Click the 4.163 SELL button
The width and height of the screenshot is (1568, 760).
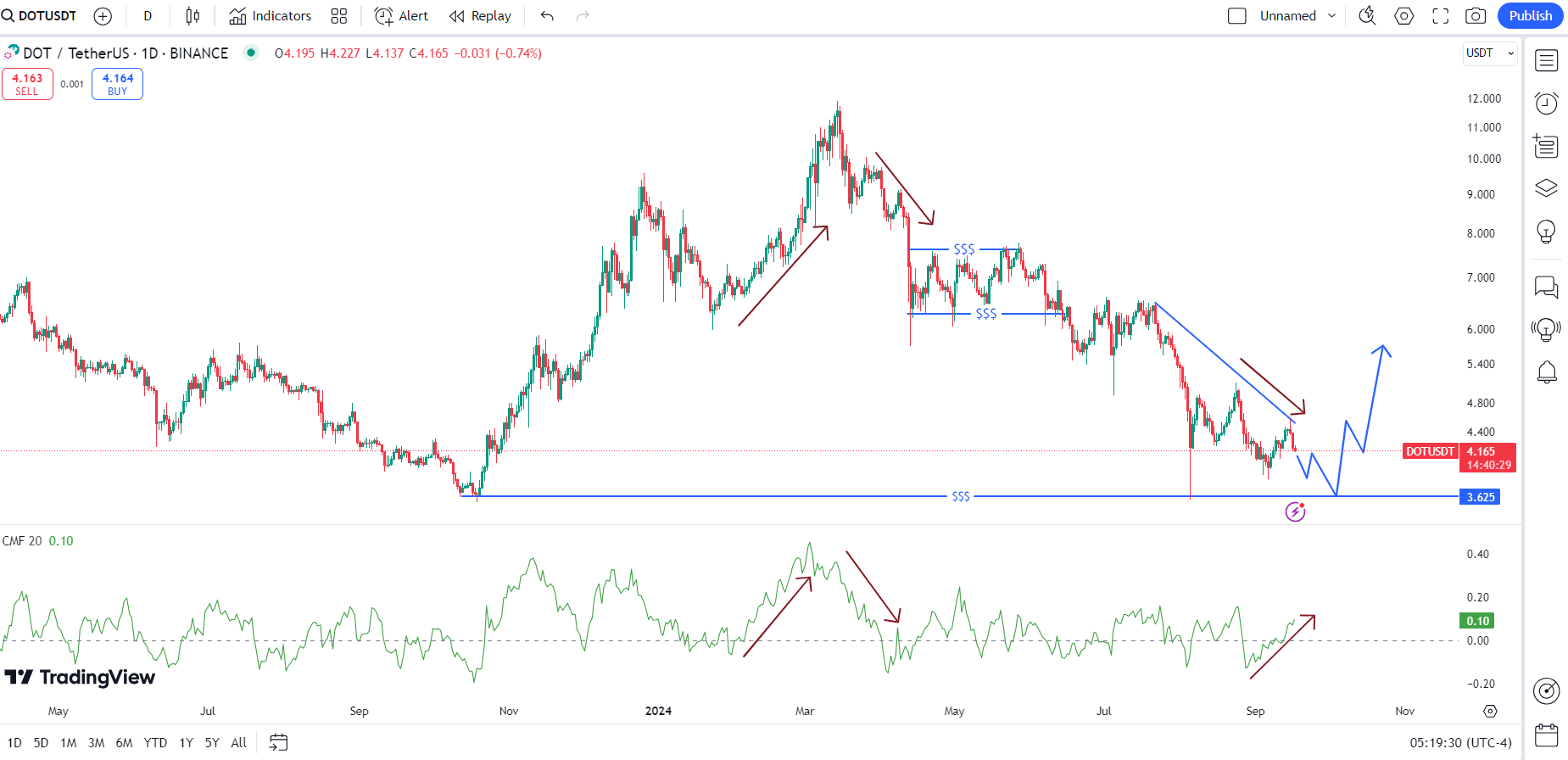click(x=27, y=84)
